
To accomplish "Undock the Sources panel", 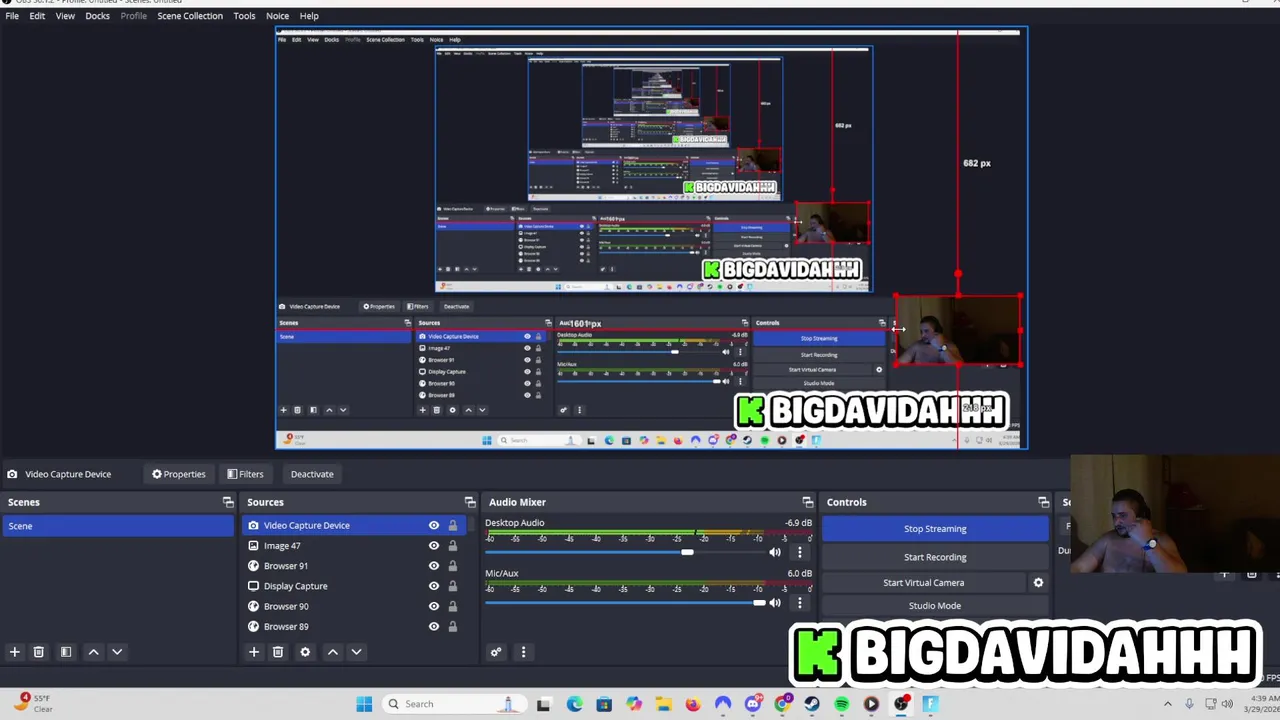I will (470, 502).
